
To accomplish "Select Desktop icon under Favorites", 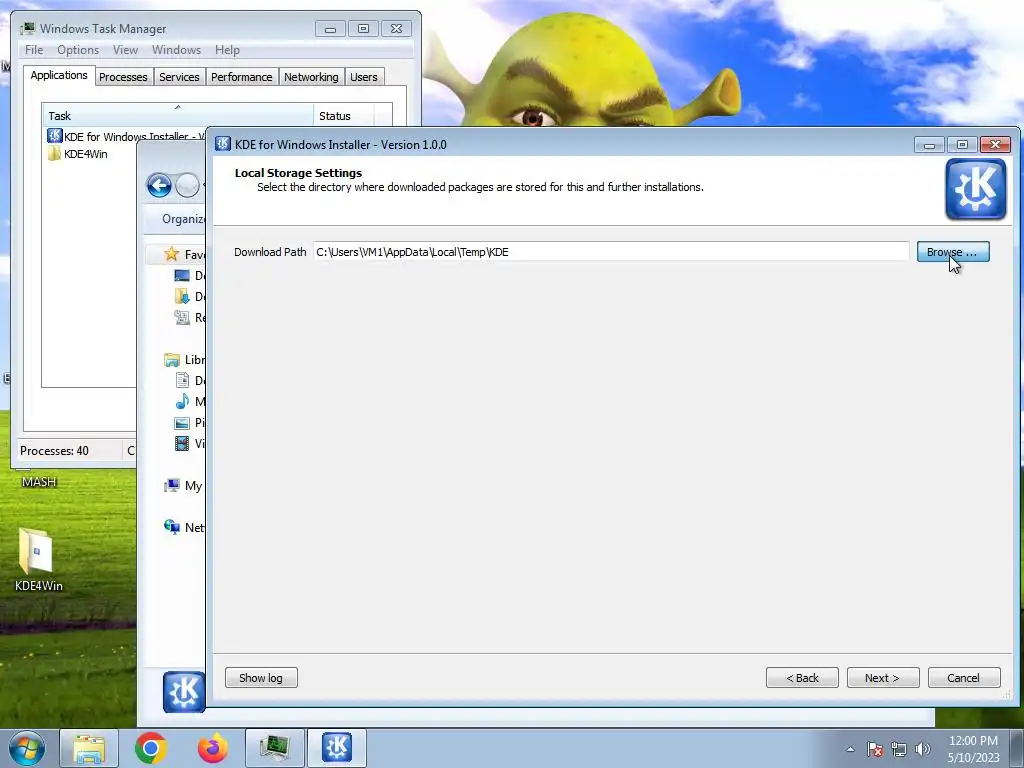I will tap(182, 276).
